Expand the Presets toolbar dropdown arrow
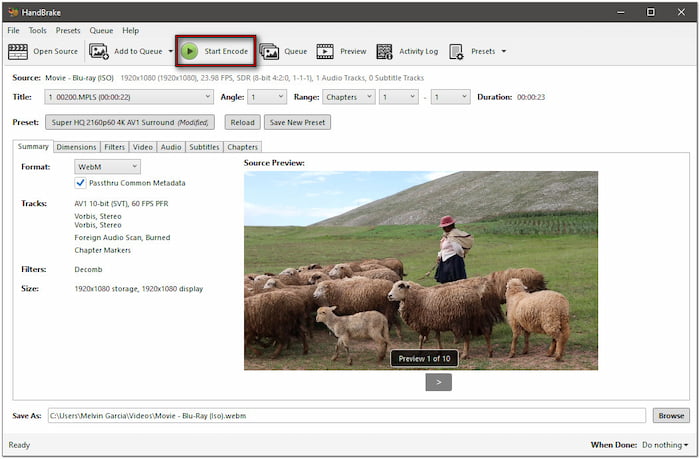Screen dimensions: 700x459 click(x=504, y=51)
